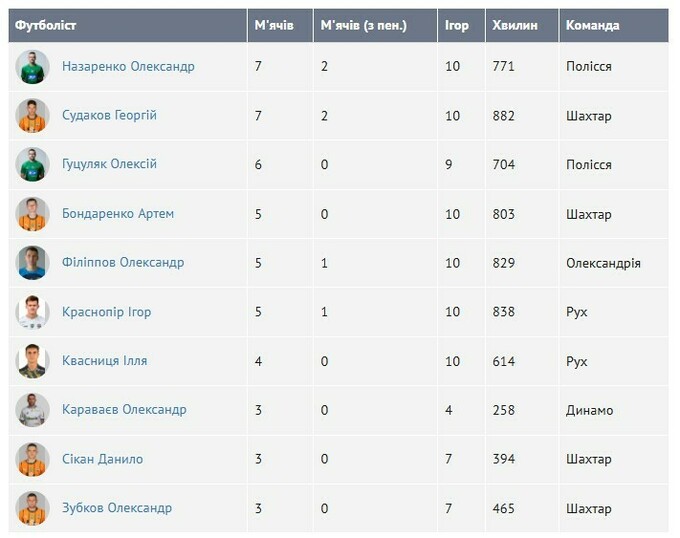Click Сікан Данило's avatar photo
The height and width of the screenshot is (538, 680).
[32, 459]
